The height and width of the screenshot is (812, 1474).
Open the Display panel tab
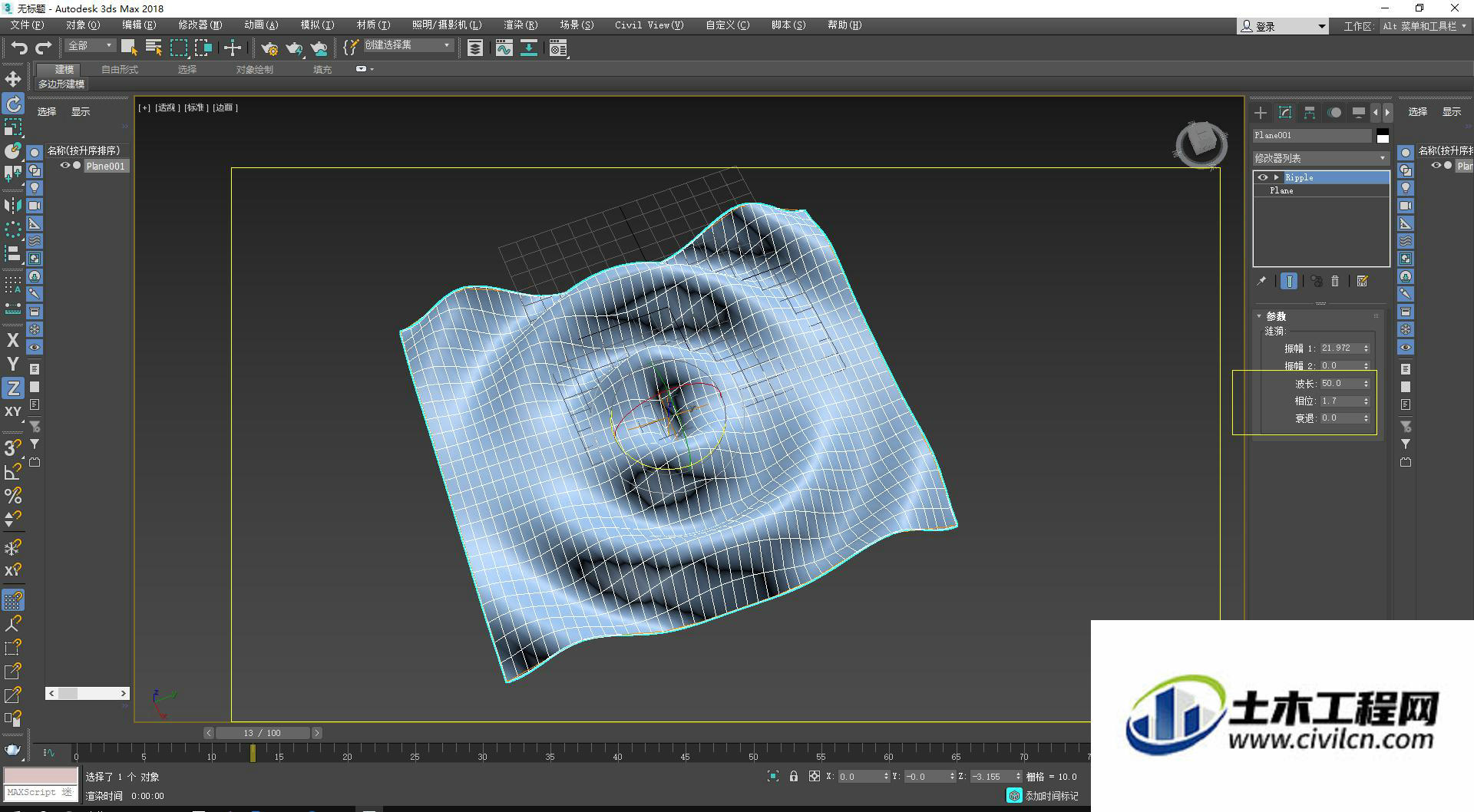click(x=1359, y=113)
